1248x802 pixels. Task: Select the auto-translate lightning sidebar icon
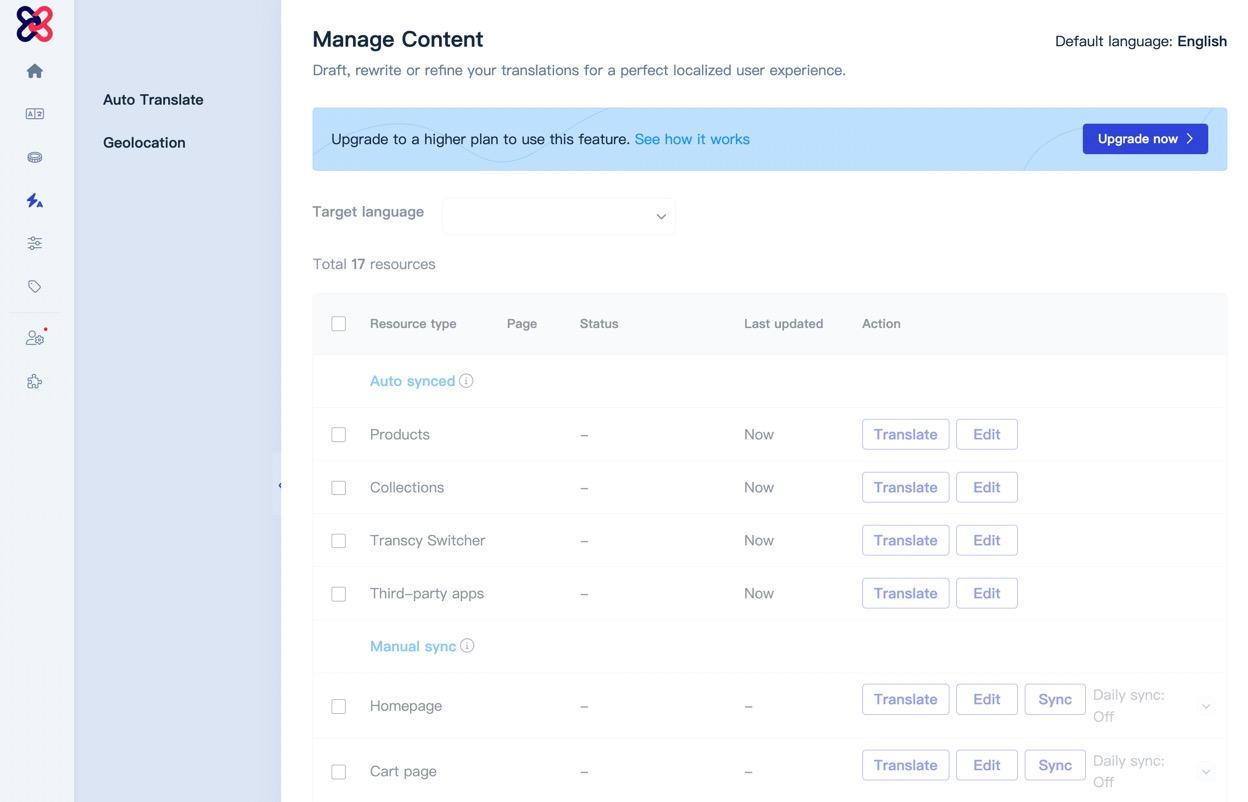coord(35,200)
